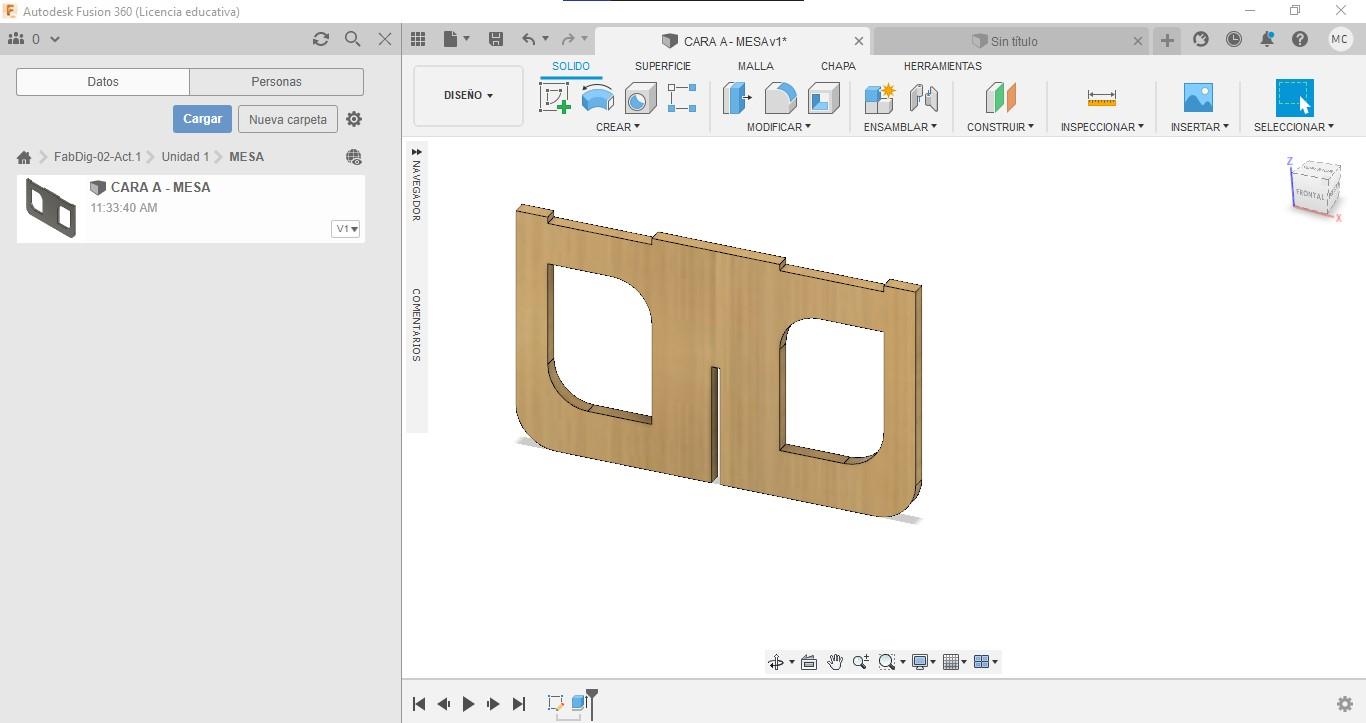
Task: Open the FabDig-02-Act.1 breadcrumb
Action: [x=98, y=157]
